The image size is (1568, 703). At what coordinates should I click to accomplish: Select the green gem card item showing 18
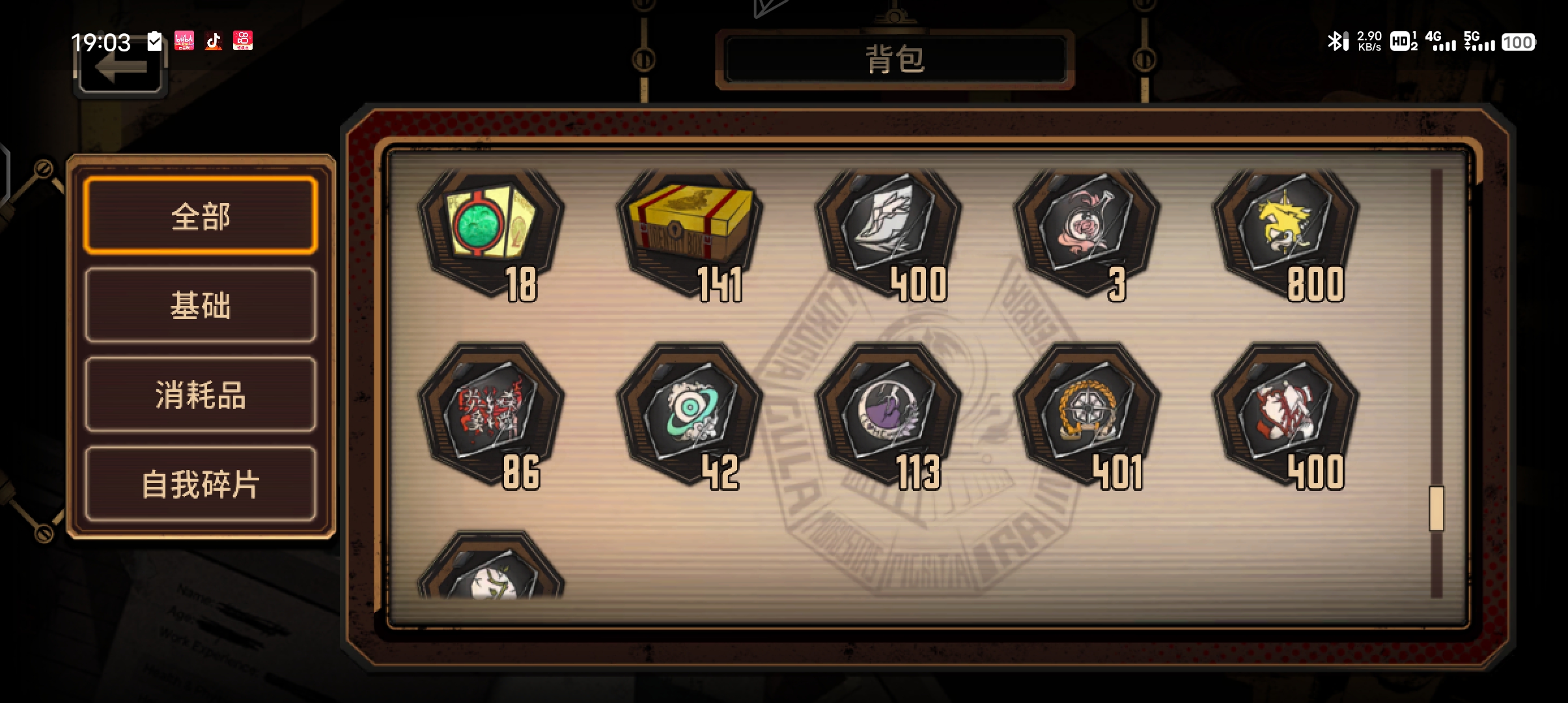492,234
